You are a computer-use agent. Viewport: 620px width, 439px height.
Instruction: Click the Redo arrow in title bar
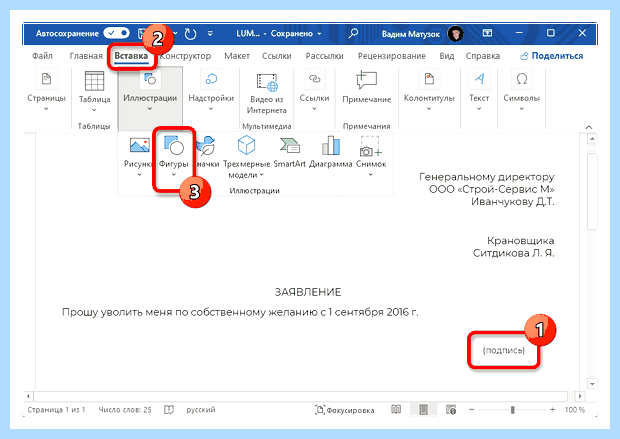tap(190, 34)
